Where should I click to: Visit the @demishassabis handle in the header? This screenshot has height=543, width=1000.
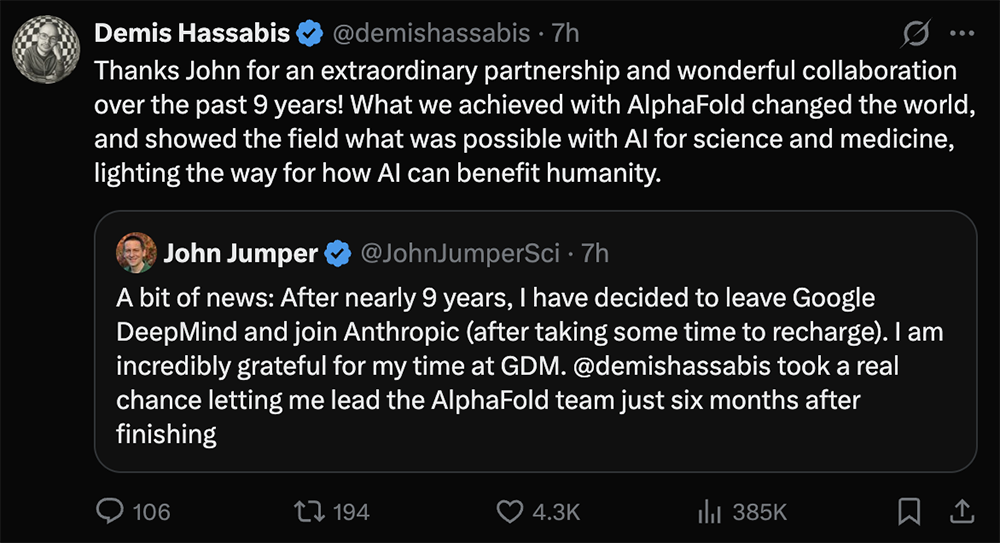(x=431, y=33)
